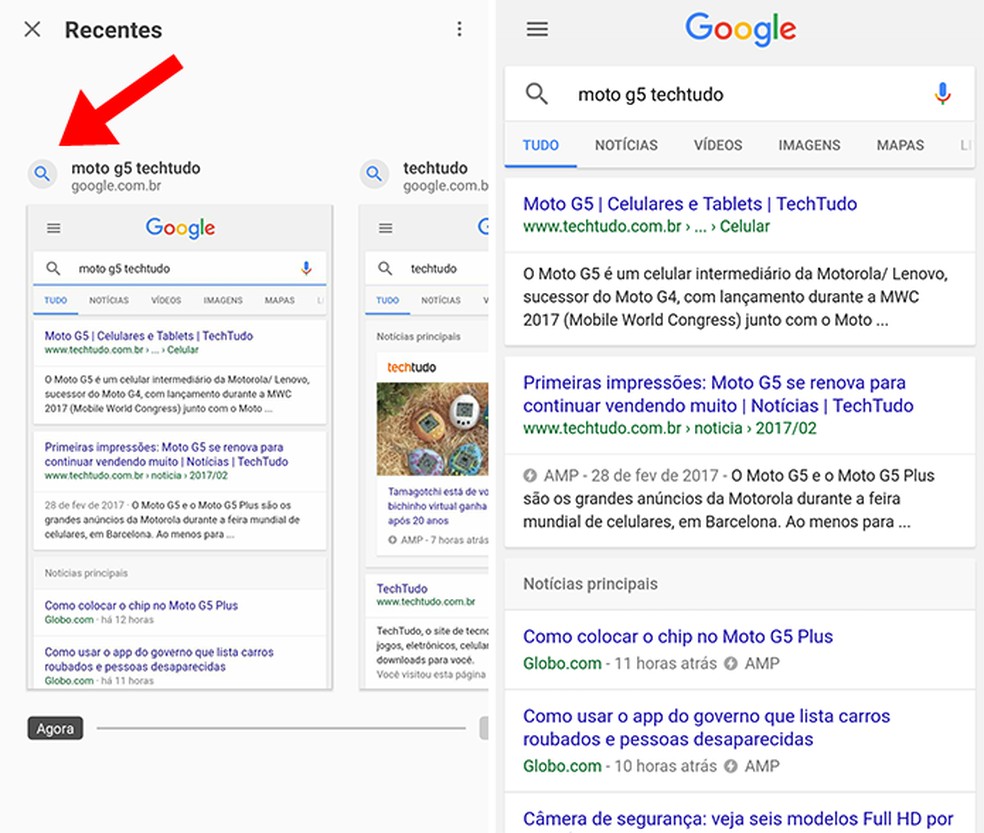Open "Moto G5 | Celulares e Tablets" link in first thumbnail
The height and width of the screenshot is (833, 984).
149,336
